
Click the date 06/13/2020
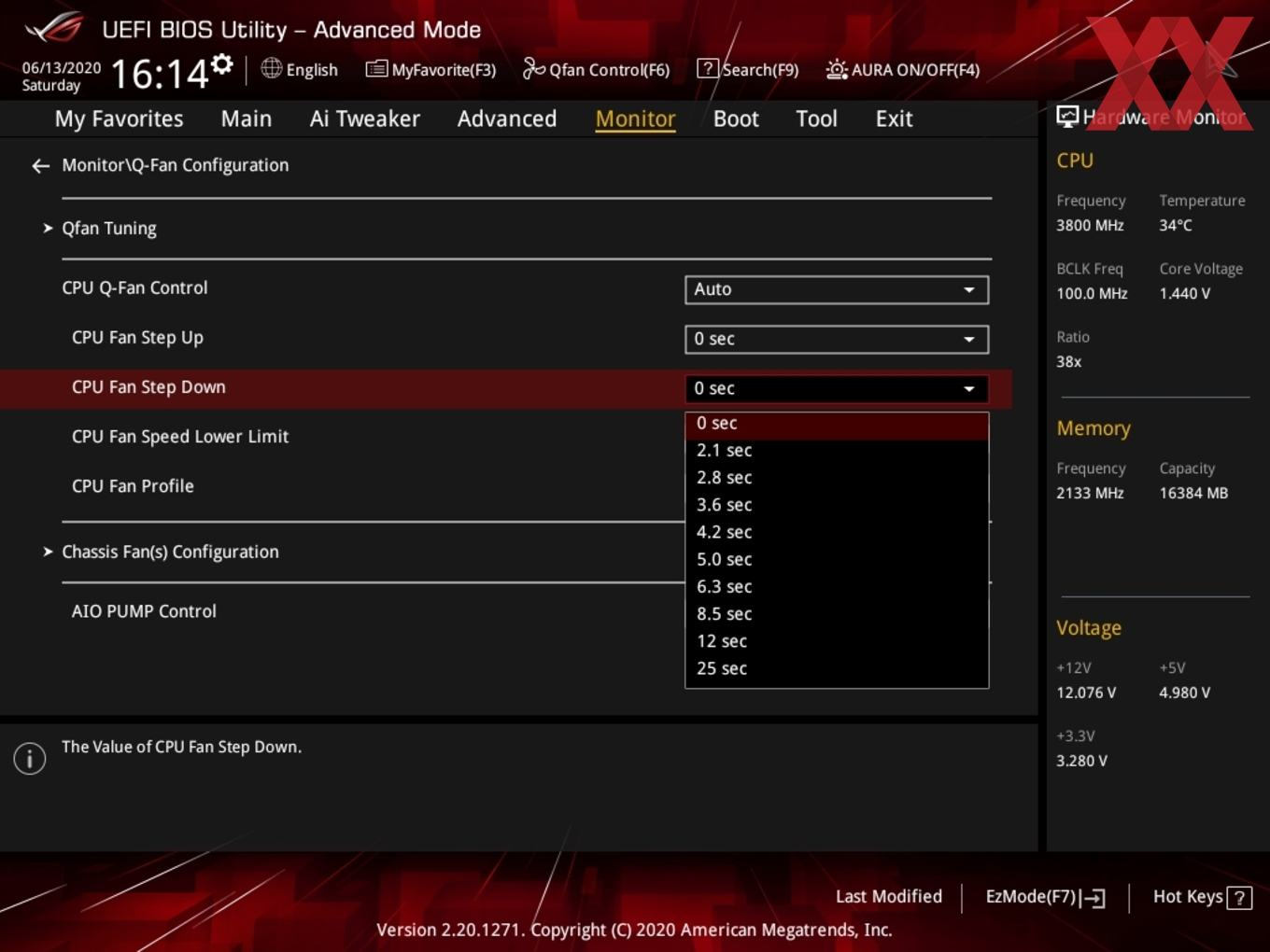[x=62, y=68]
